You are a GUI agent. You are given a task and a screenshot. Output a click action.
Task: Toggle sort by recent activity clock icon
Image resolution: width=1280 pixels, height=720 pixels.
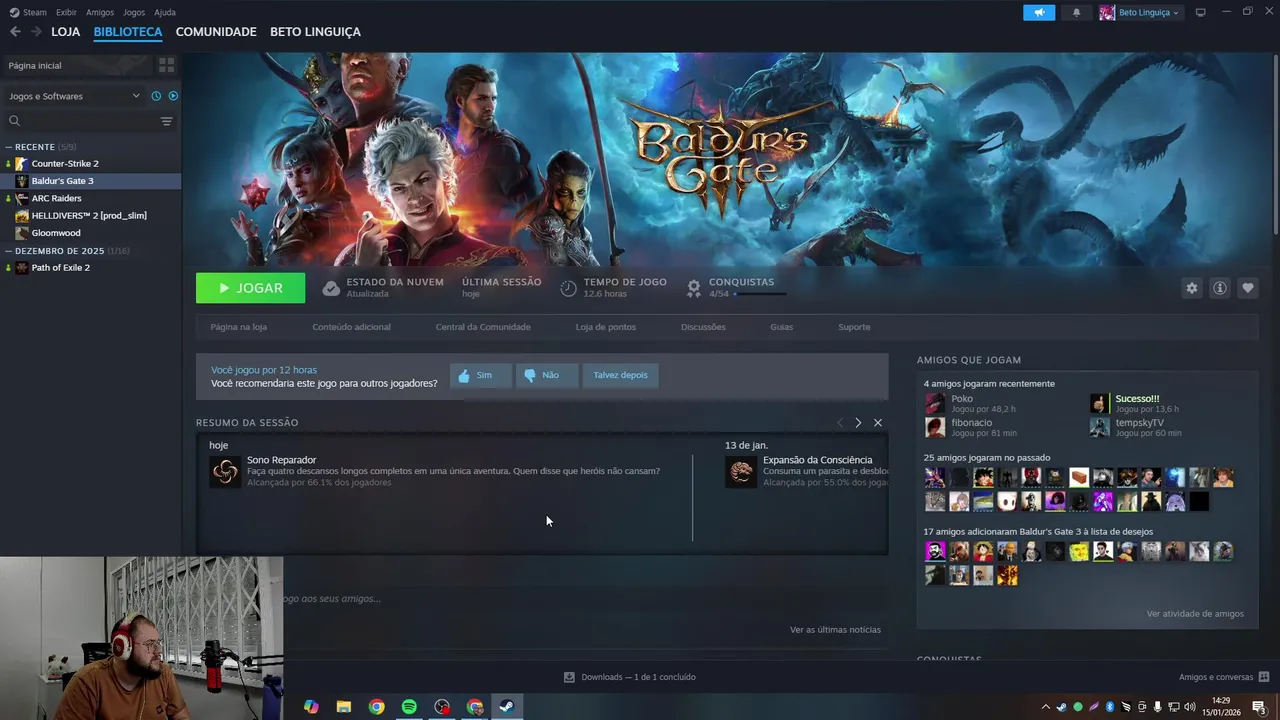coord(156,96)
